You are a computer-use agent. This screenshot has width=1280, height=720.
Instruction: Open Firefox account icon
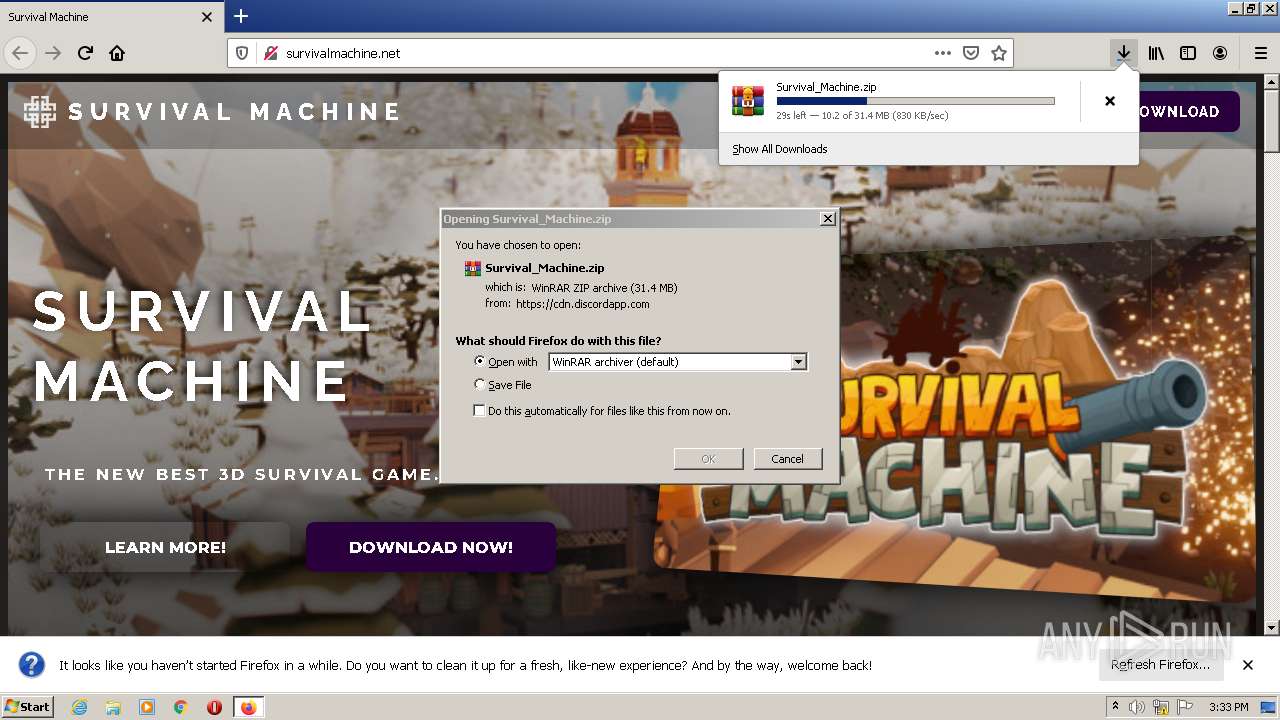click(x=1220, y=53)
